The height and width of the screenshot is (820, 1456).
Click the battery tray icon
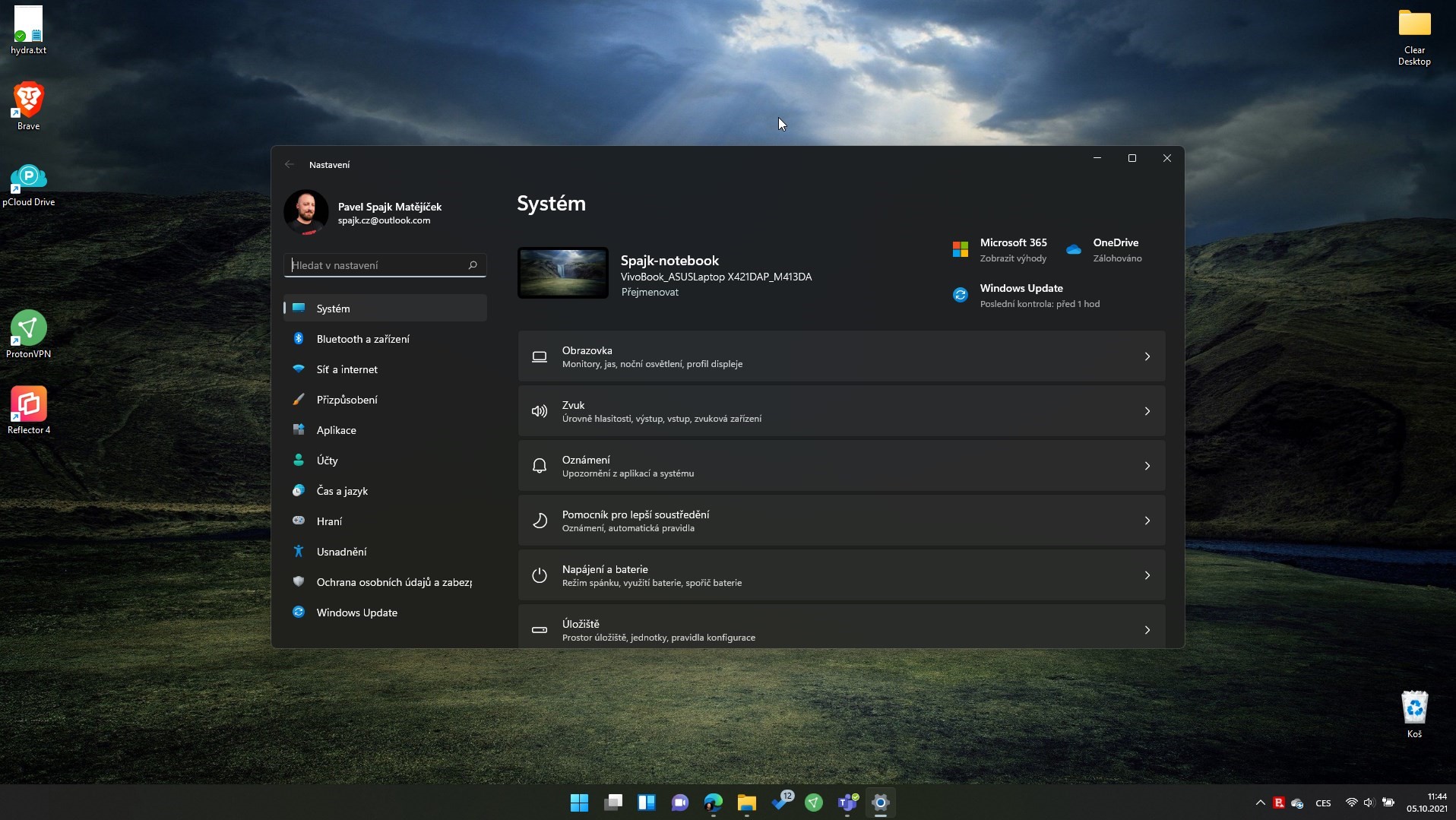click(1388, 803)
